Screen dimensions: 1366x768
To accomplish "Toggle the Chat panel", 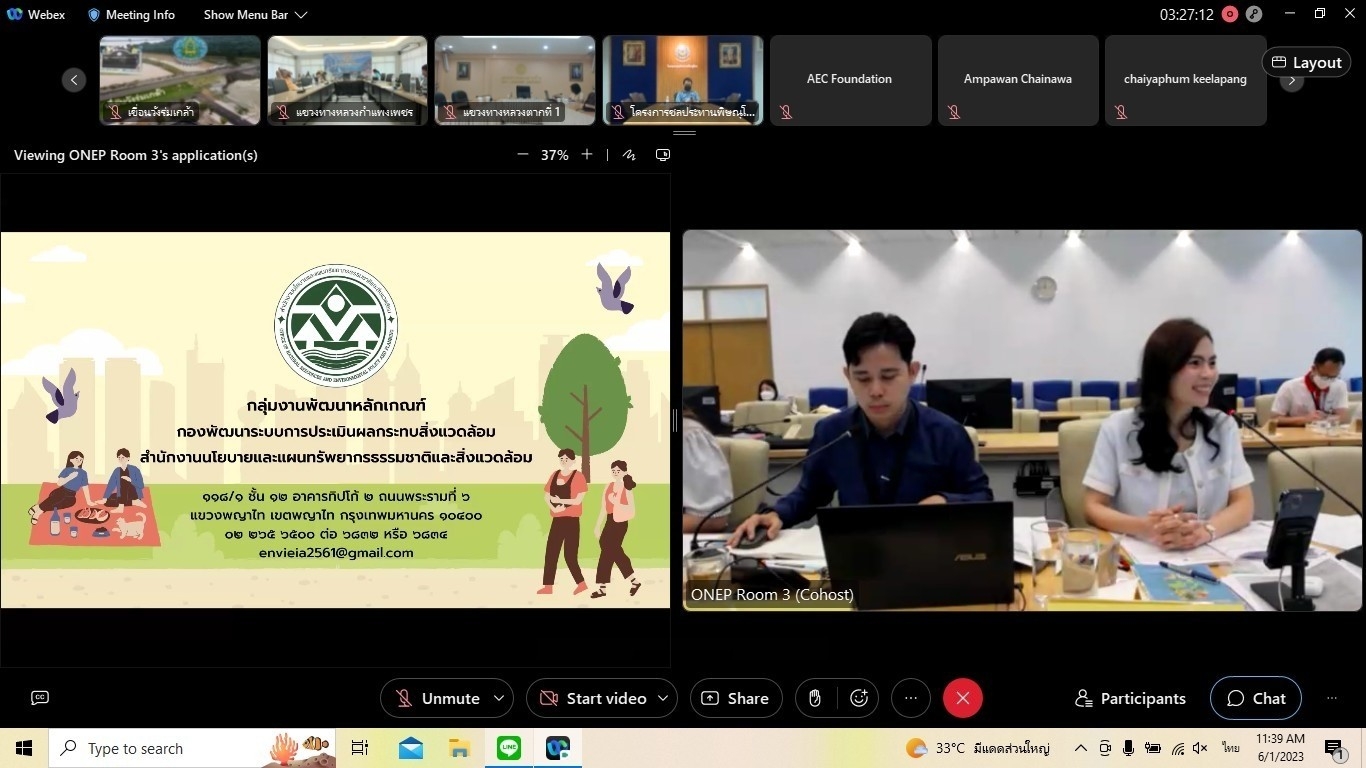I will coord(1256,698).
